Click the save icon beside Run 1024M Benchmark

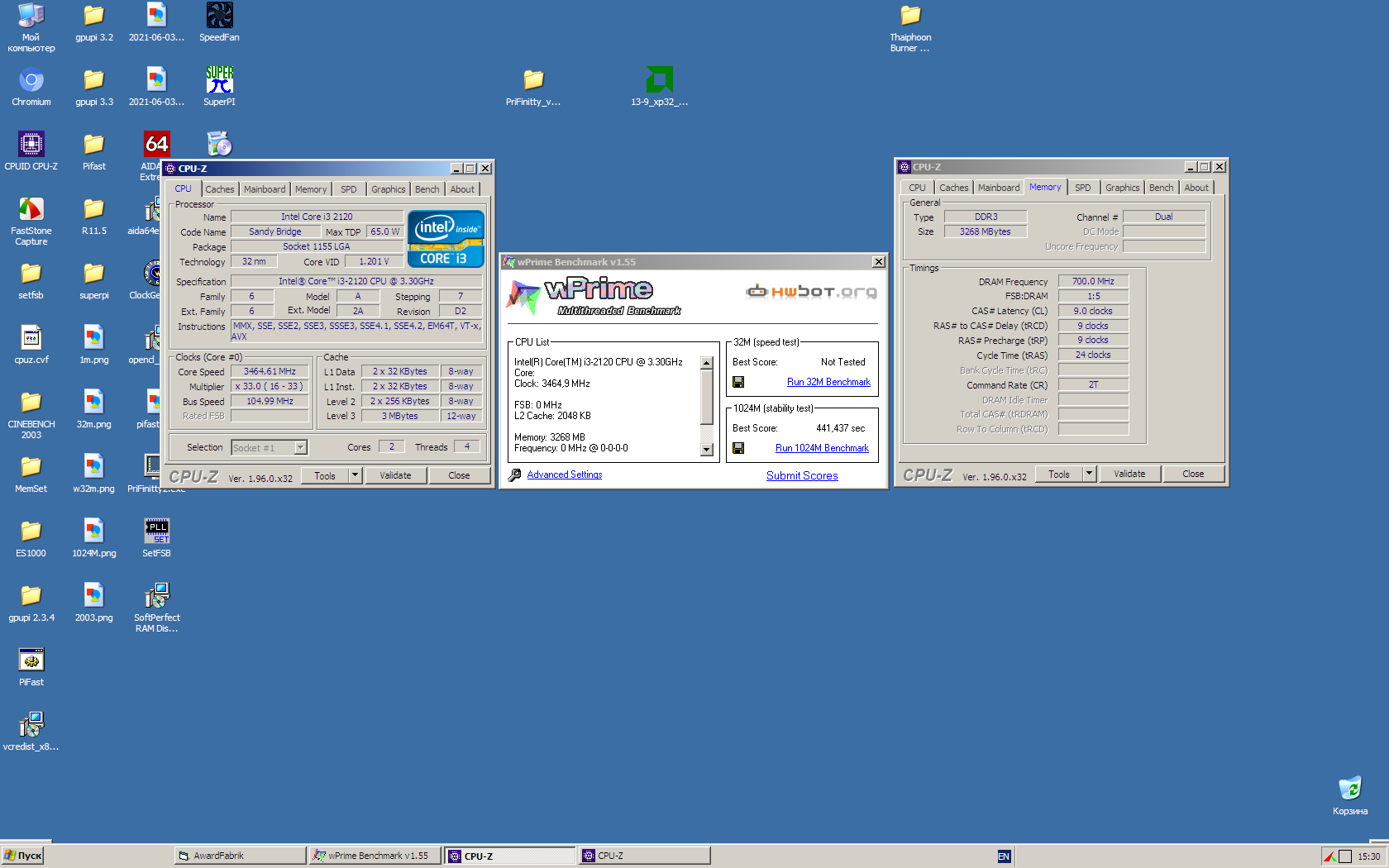(738, 448)
